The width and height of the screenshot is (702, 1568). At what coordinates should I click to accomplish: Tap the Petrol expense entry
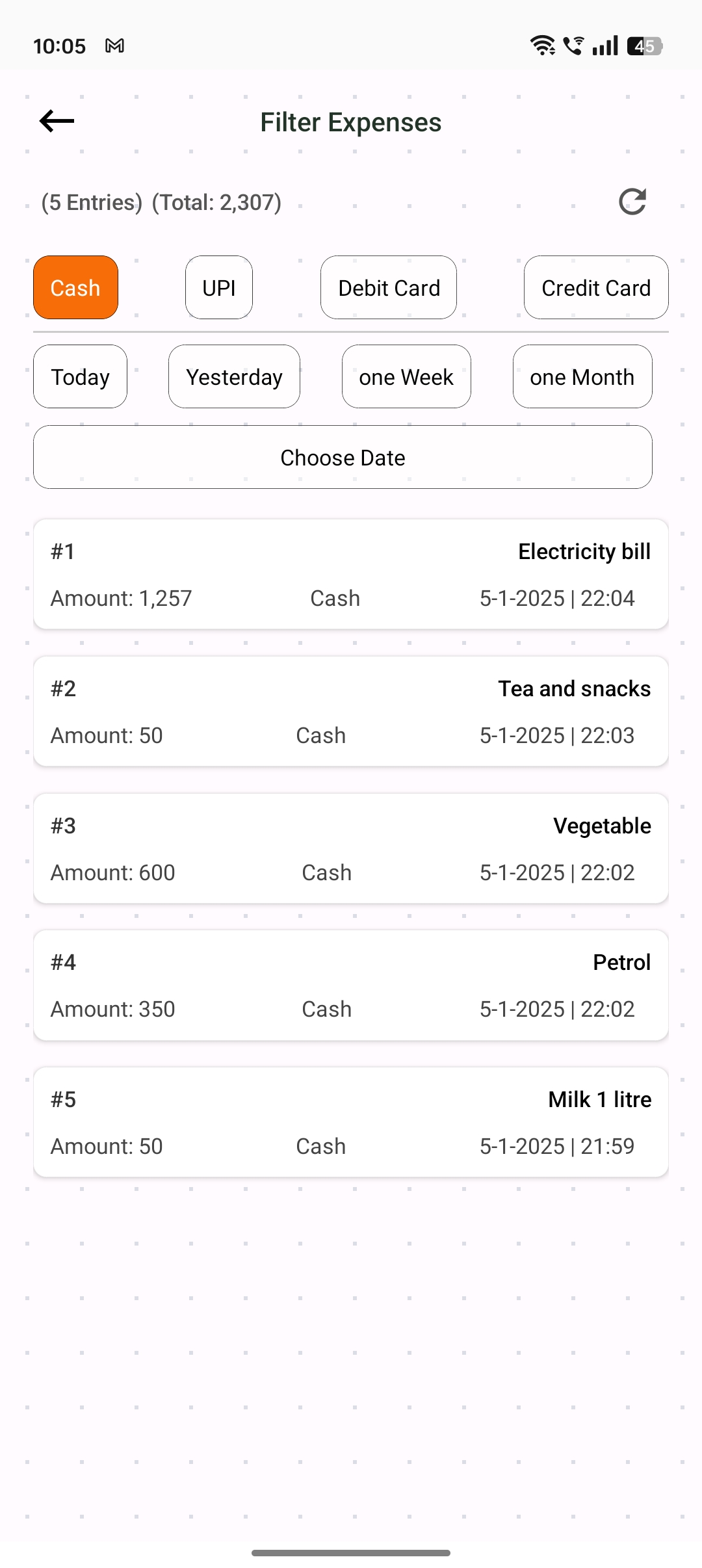[351, 986]
